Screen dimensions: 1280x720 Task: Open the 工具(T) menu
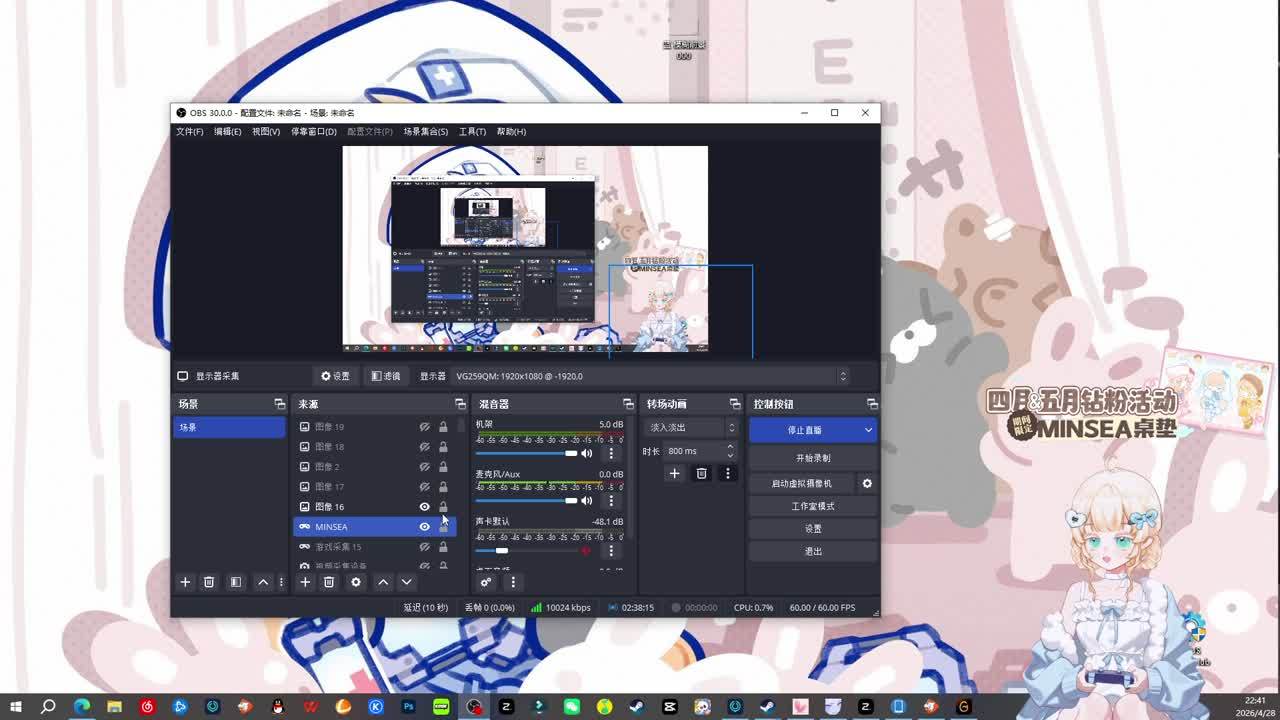coord(472,132)
